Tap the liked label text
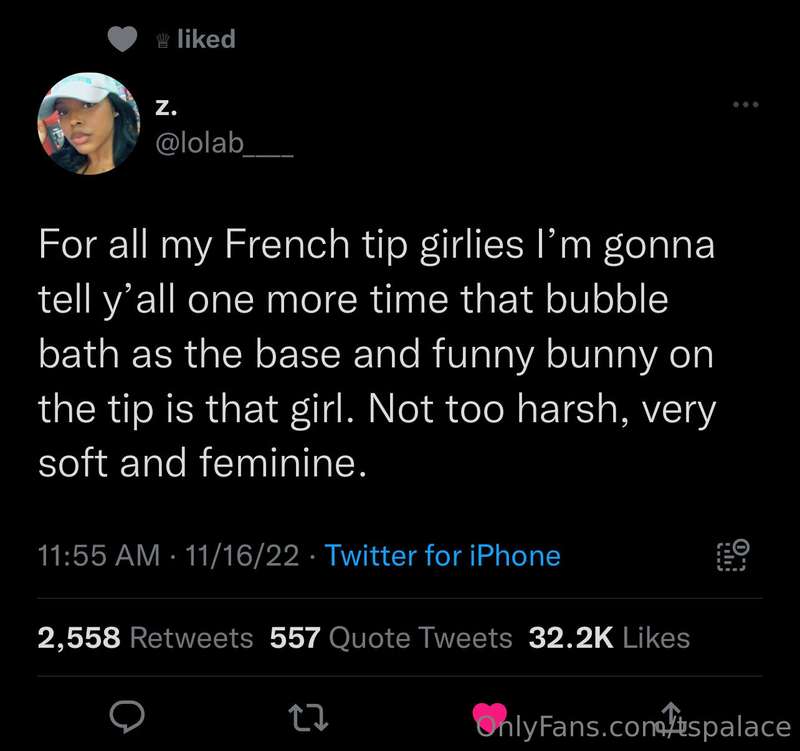Image resolution: width=800 pixels, height=751 pixels. 206,39
